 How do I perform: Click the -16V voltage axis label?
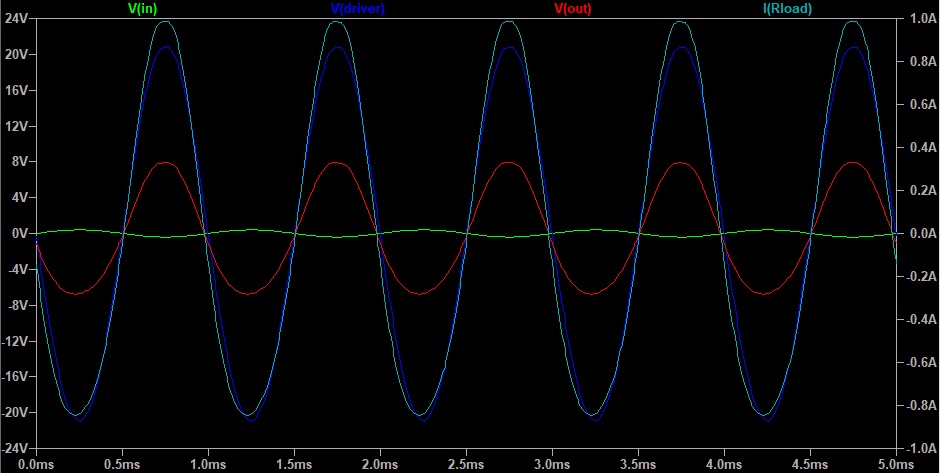click(15, 376)
